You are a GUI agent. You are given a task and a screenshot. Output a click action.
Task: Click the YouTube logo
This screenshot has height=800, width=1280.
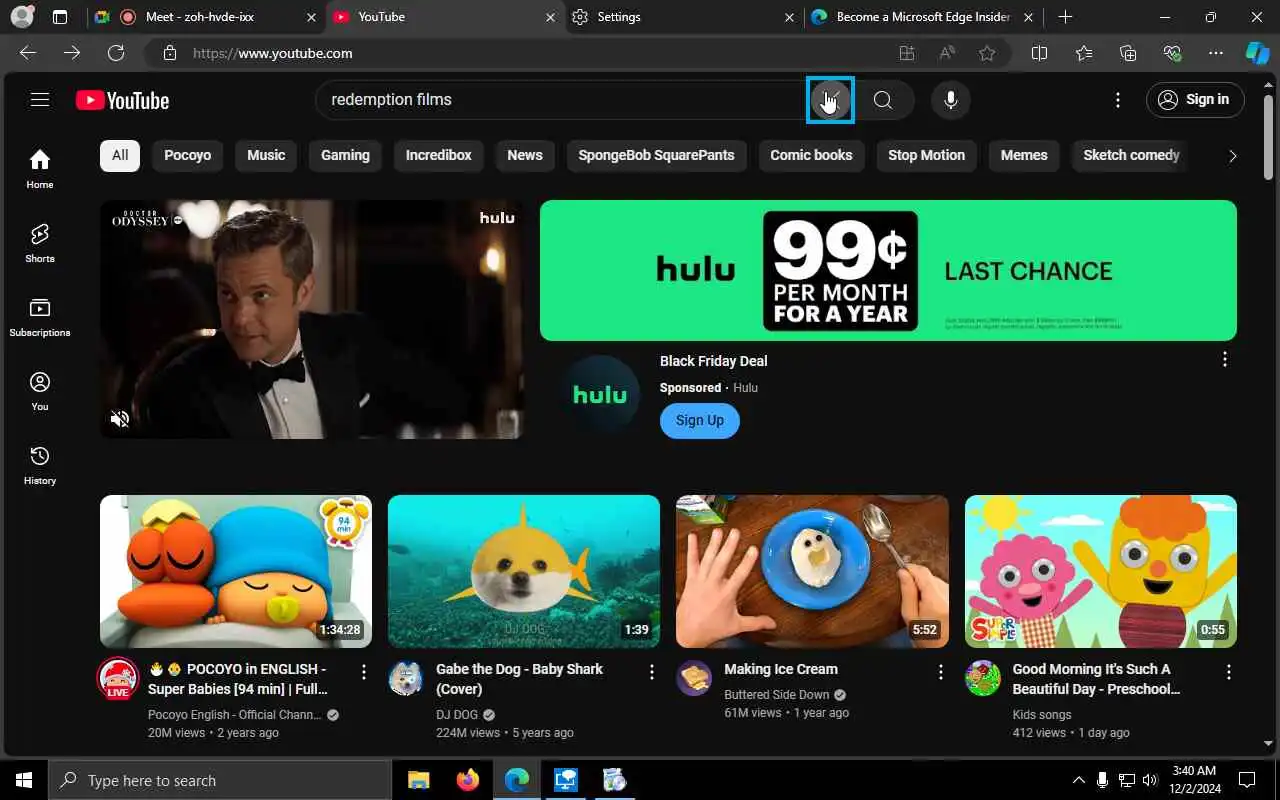122,100
